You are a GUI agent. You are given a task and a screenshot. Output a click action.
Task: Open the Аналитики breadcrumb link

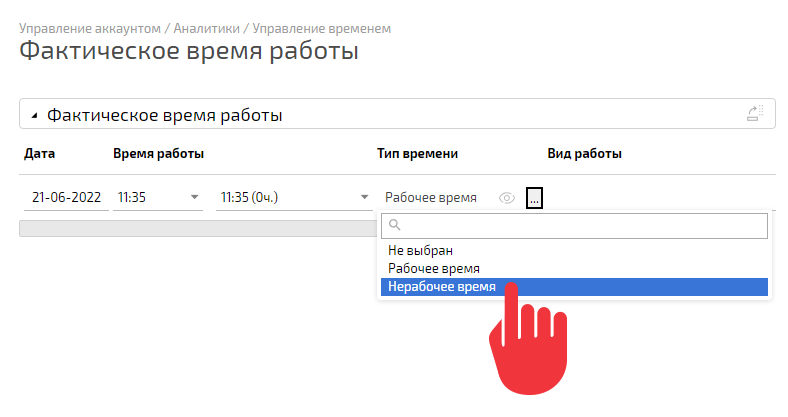(207, 29)
